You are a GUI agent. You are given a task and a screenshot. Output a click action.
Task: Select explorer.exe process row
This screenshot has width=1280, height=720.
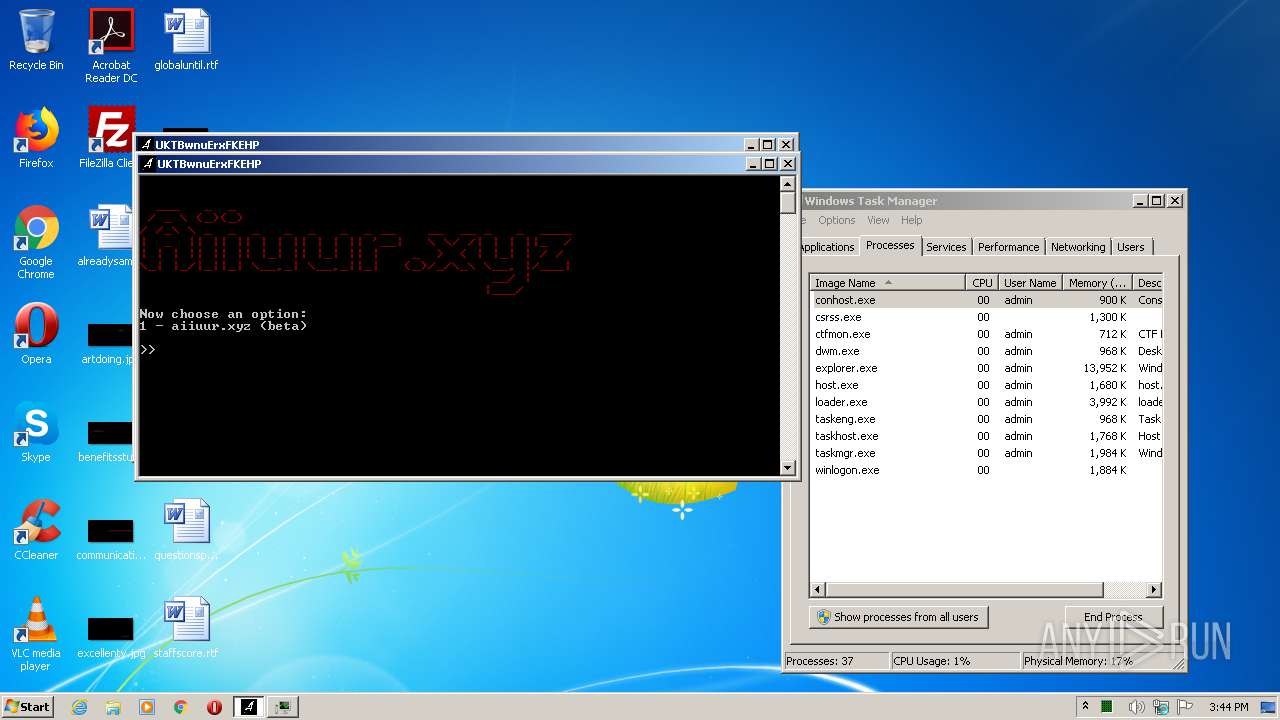click(986, 368)
